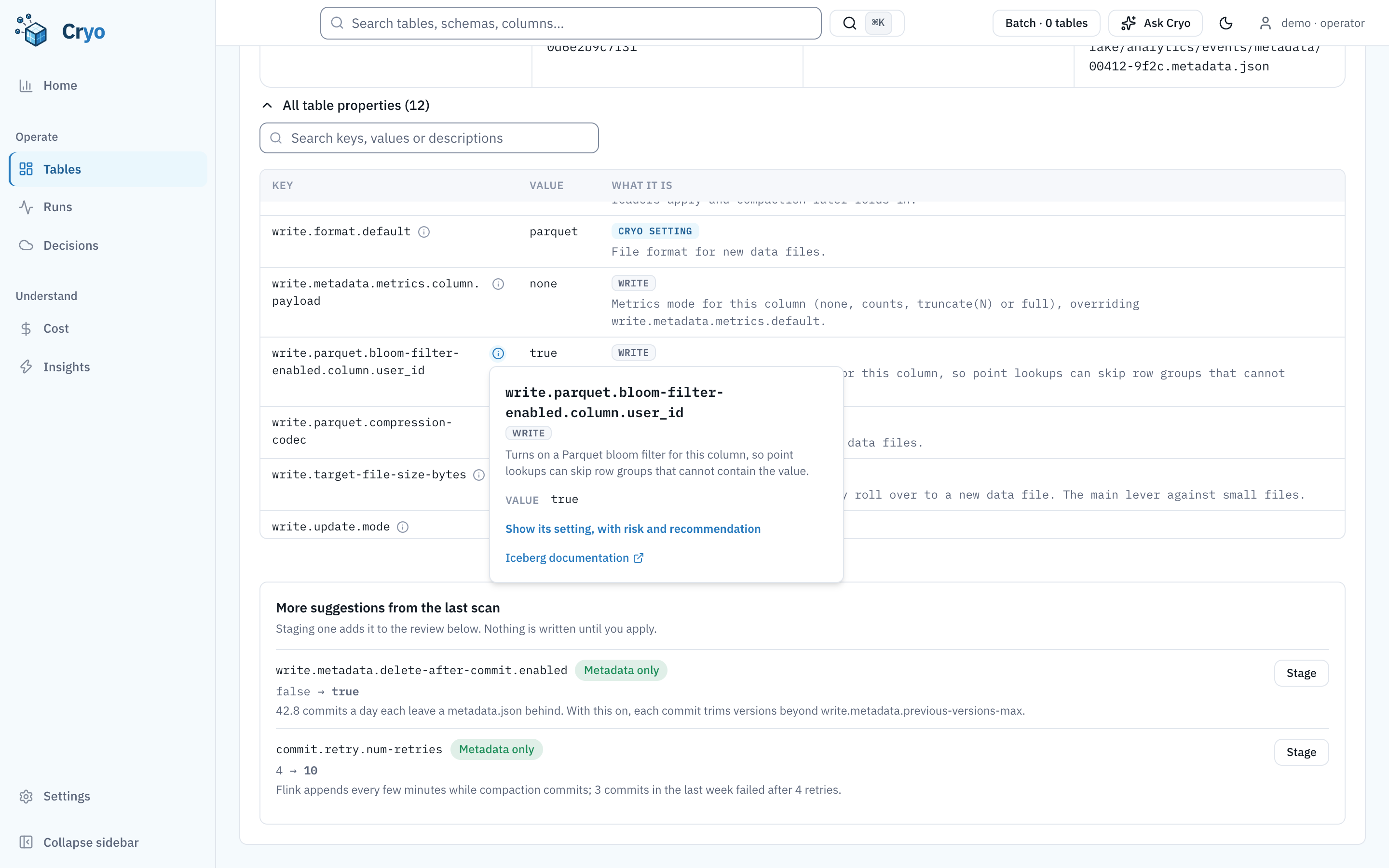Viewport: 1389px width, 868px height.
Task: Click the magnifier search button with ⌘K
Action: (867, 23)
